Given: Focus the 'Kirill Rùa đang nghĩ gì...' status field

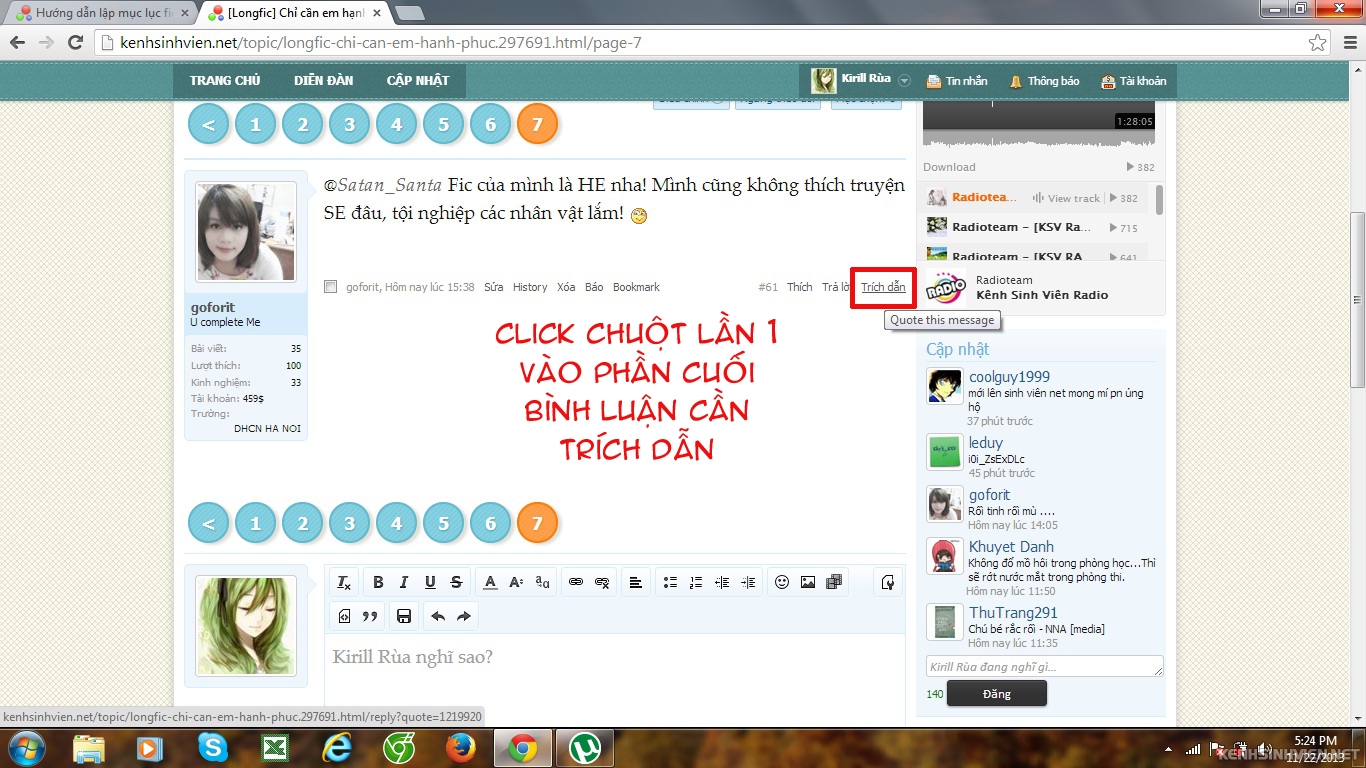Looking at the screenshot, I should (x=1045, y=666).
